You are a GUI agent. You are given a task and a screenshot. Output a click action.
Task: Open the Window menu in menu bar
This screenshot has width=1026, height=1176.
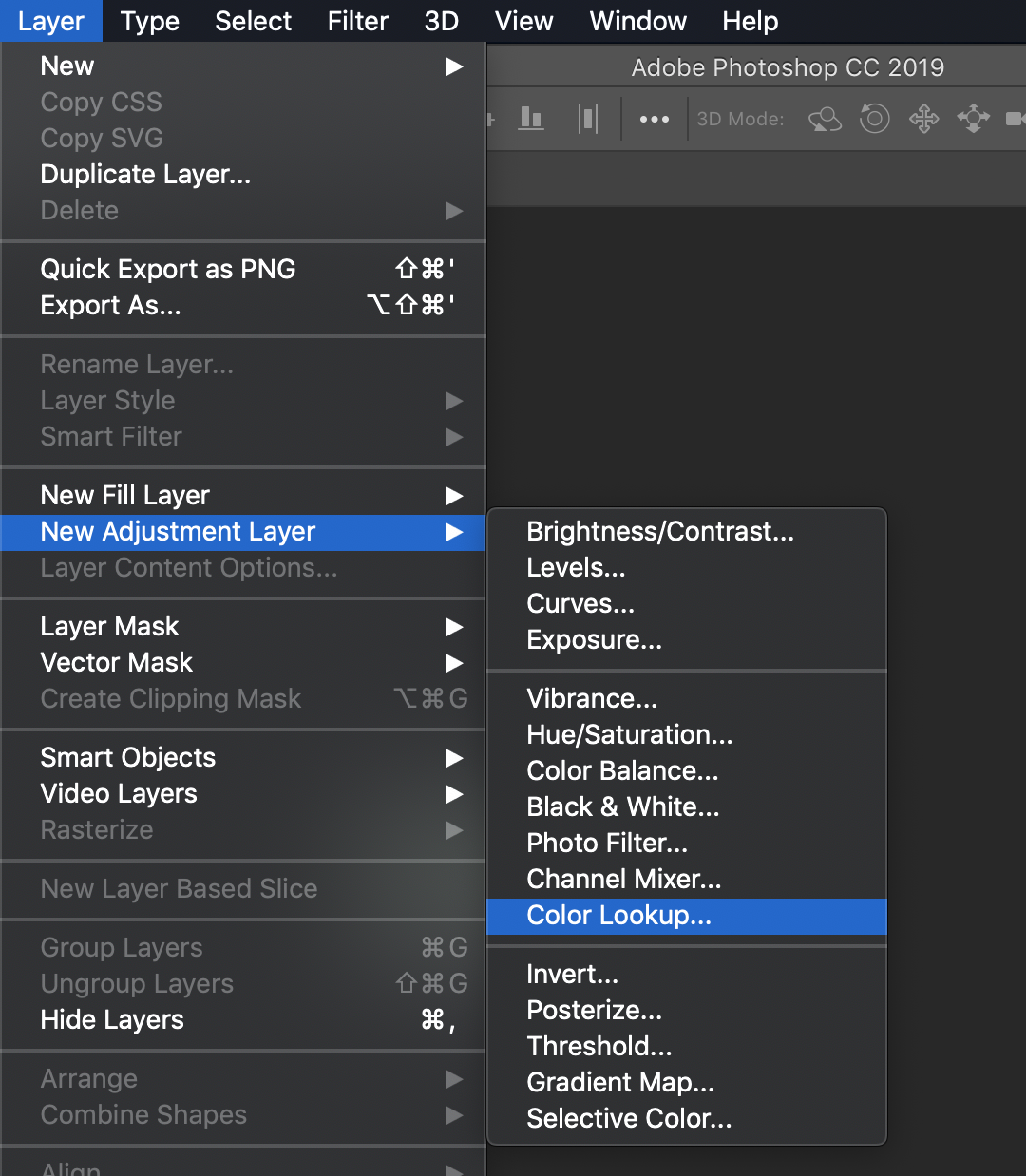[x=637, y=21]
